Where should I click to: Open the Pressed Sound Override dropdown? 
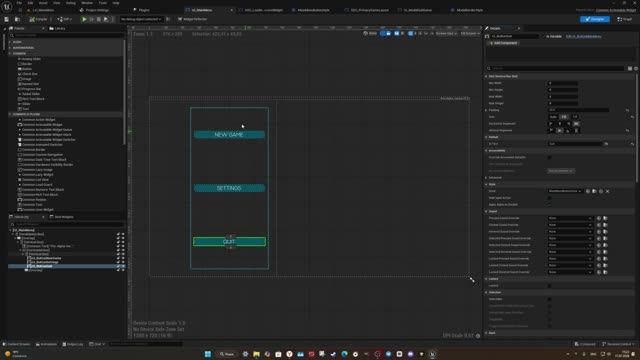[x=570, y=218]
